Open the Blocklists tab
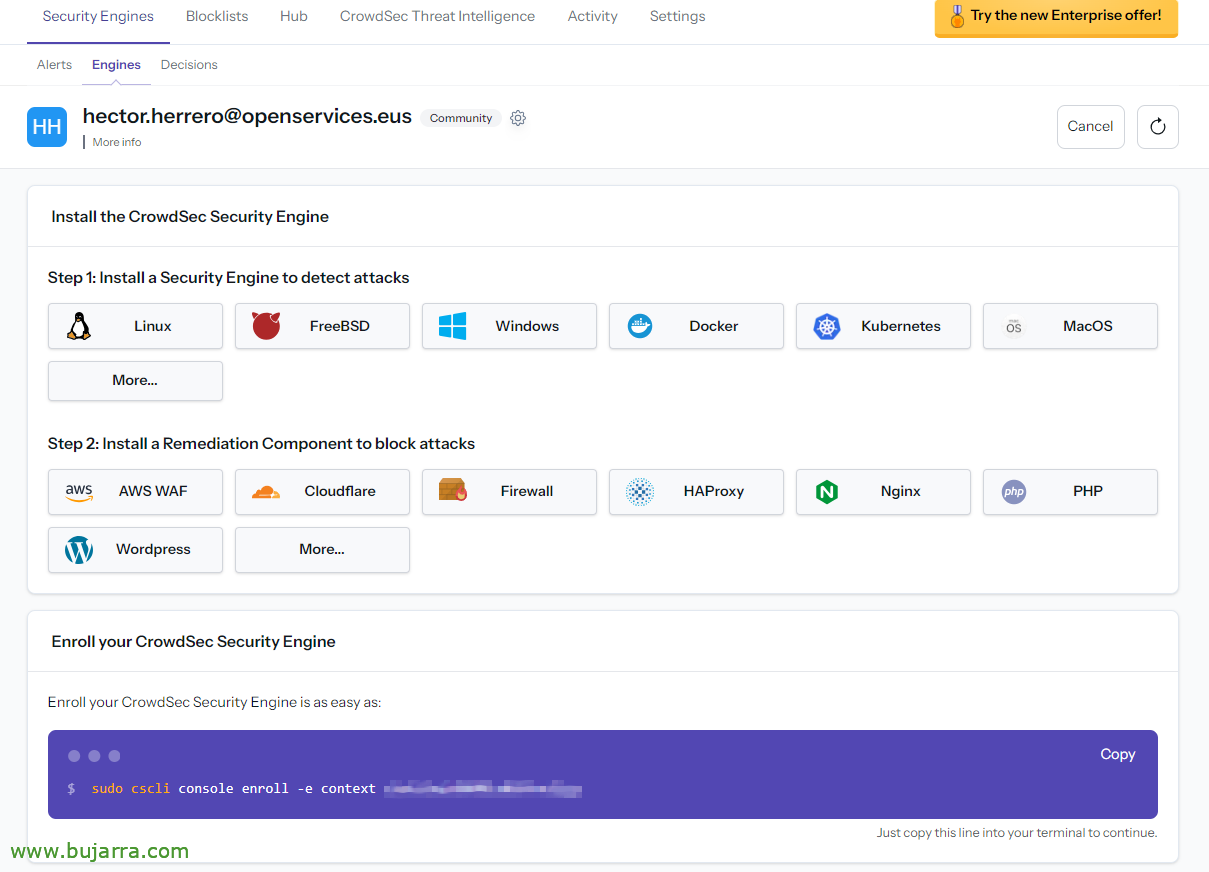The image size is (1209, 872). pyautogui.click(x=217, y=16)
